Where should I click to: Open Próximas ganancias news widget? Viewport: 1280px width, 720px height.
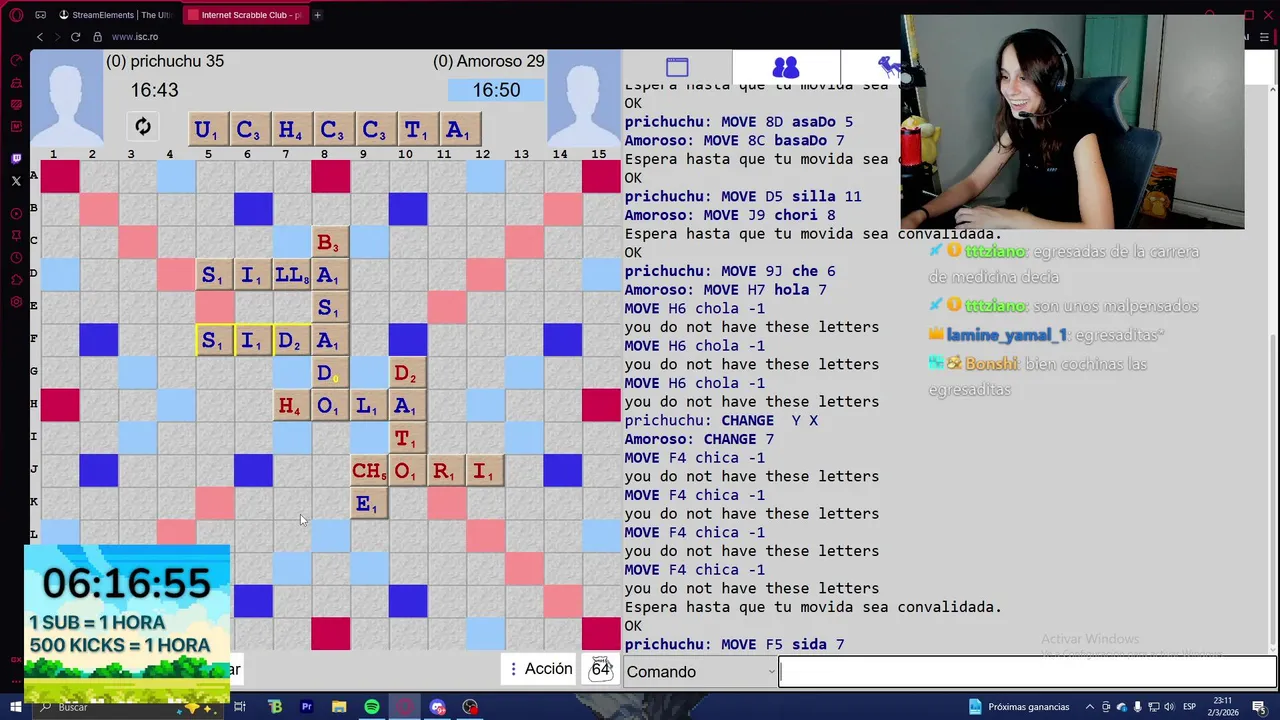1020,707
